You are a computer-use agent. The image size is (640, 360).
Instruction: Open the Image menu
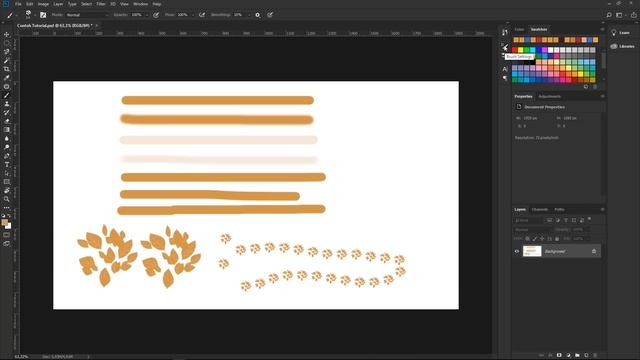pos(43,4)
